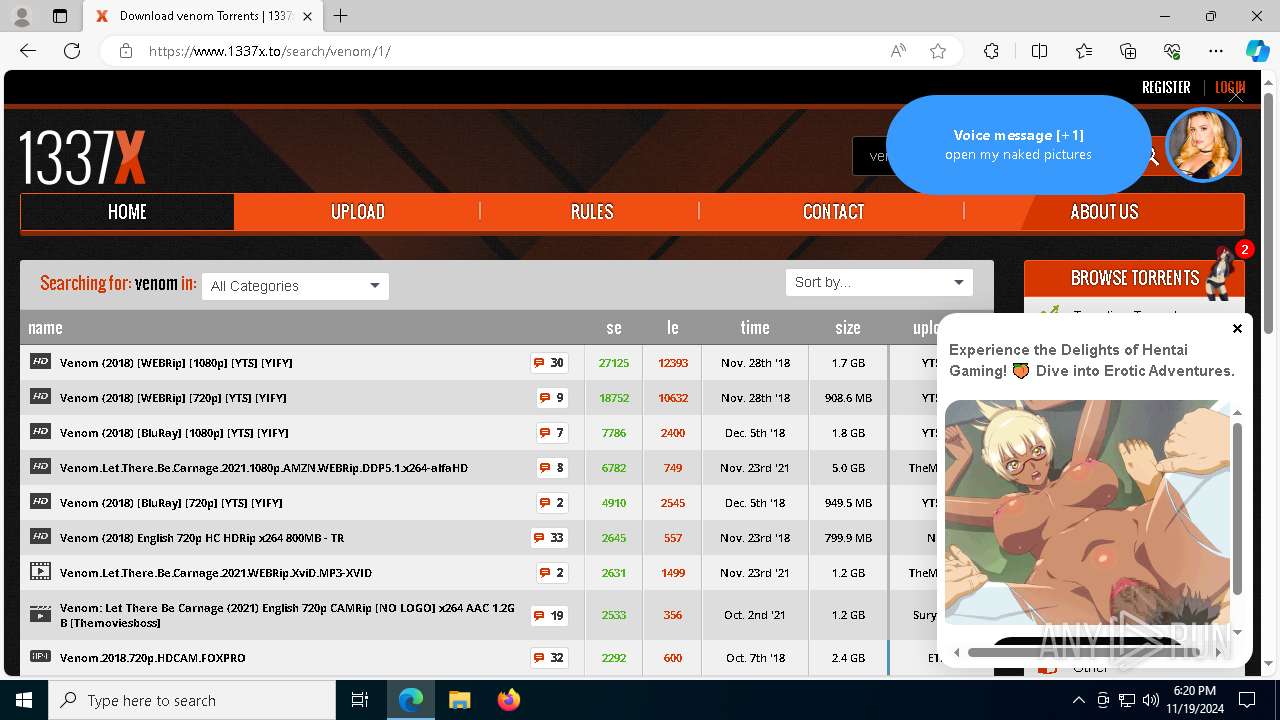The image size is (1280, 720).
Task: Open the Favorites list icon
Action: tap(1084, 51)
